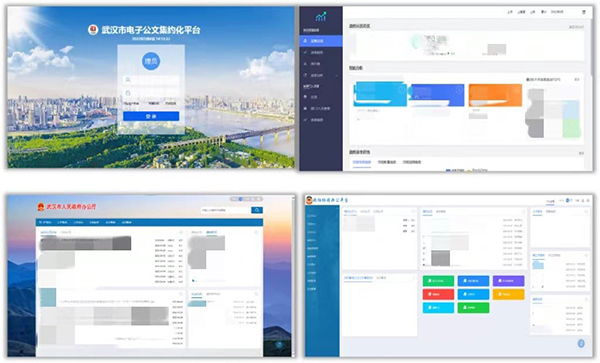Click the blue search button beside search box
This screenshot has height=363, width=600.
[x=257, y=210]
